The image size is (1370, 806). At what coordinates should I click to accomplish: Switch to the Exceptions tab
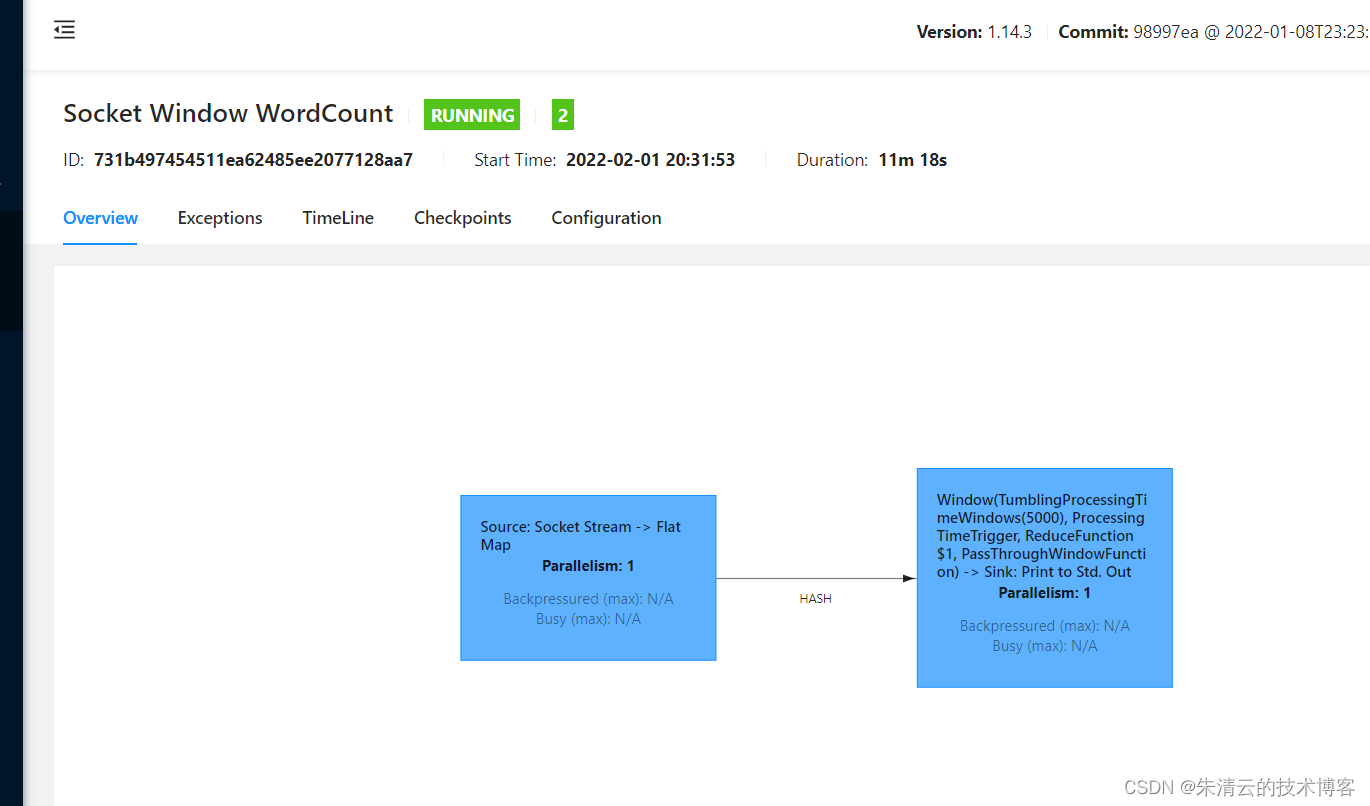coord(220,218)
